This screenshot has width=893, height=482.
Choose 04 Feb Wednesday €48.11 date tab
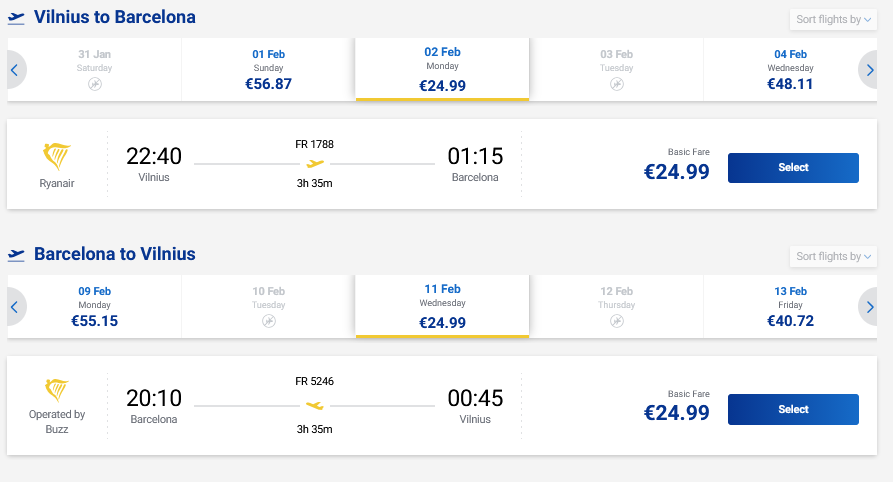[x=790, y=70]
